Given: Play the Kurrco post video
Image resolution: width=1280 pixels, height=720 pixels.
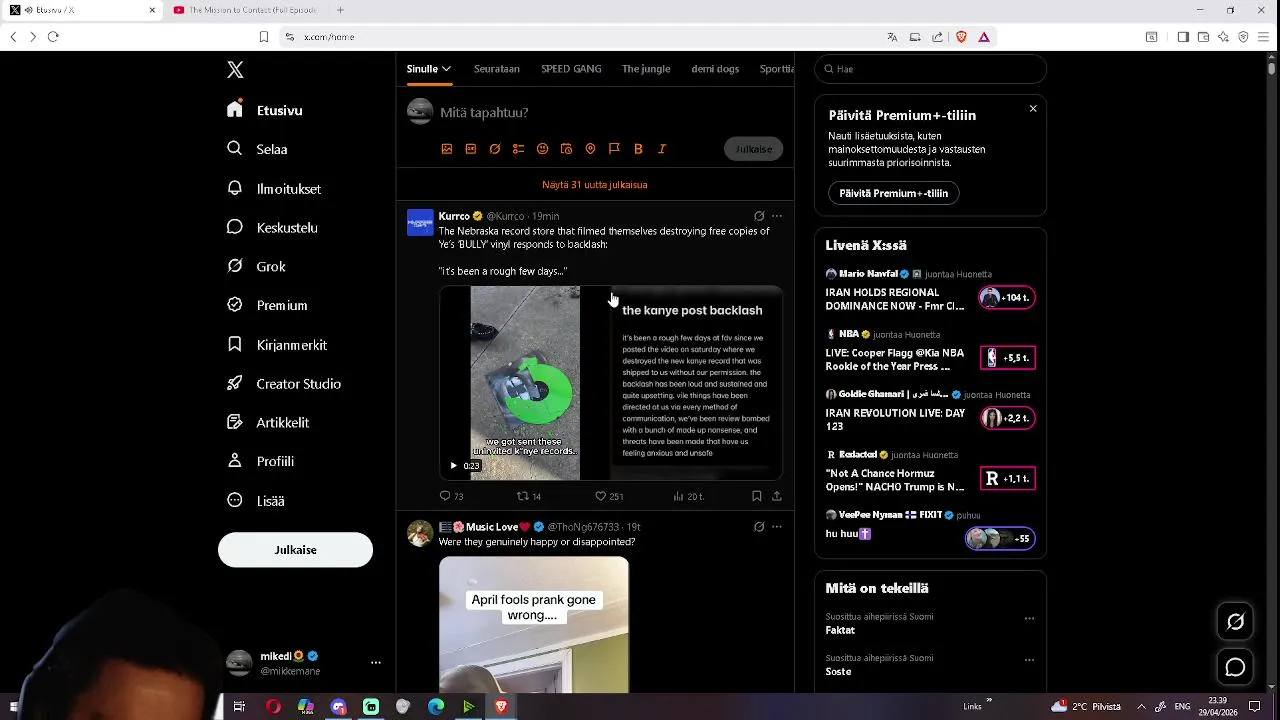Looking at the screenshot, I should 453,465.
